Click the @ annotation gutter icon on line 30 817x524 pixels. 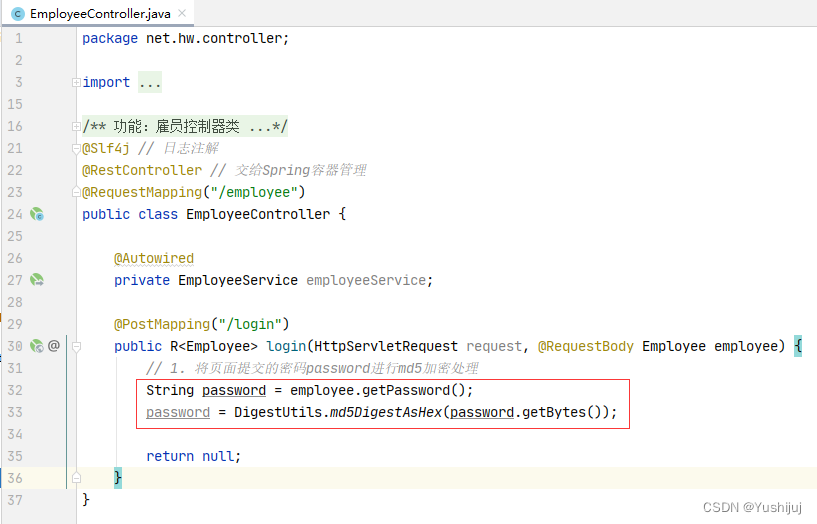pos(54,345)
